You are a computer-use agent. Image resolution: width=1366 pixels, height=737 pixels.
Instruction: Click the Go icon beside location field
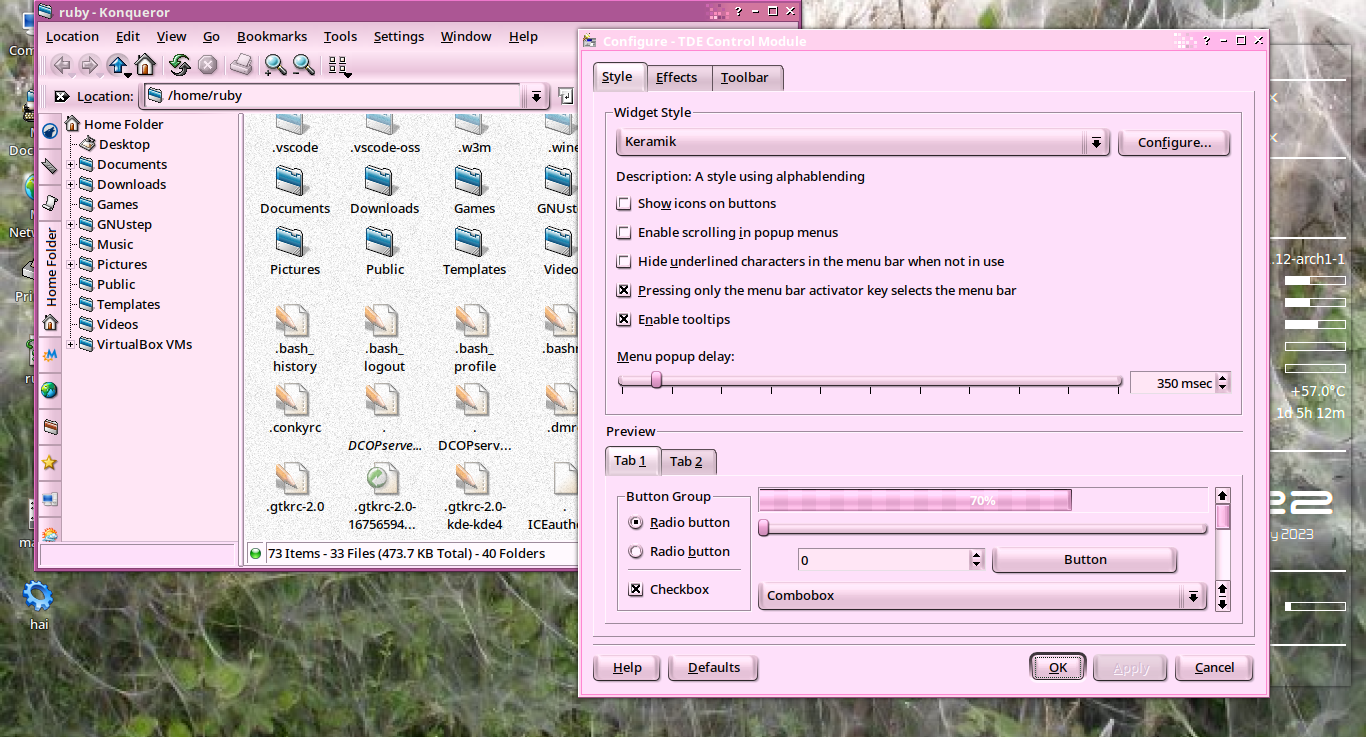tap(565, 96)
